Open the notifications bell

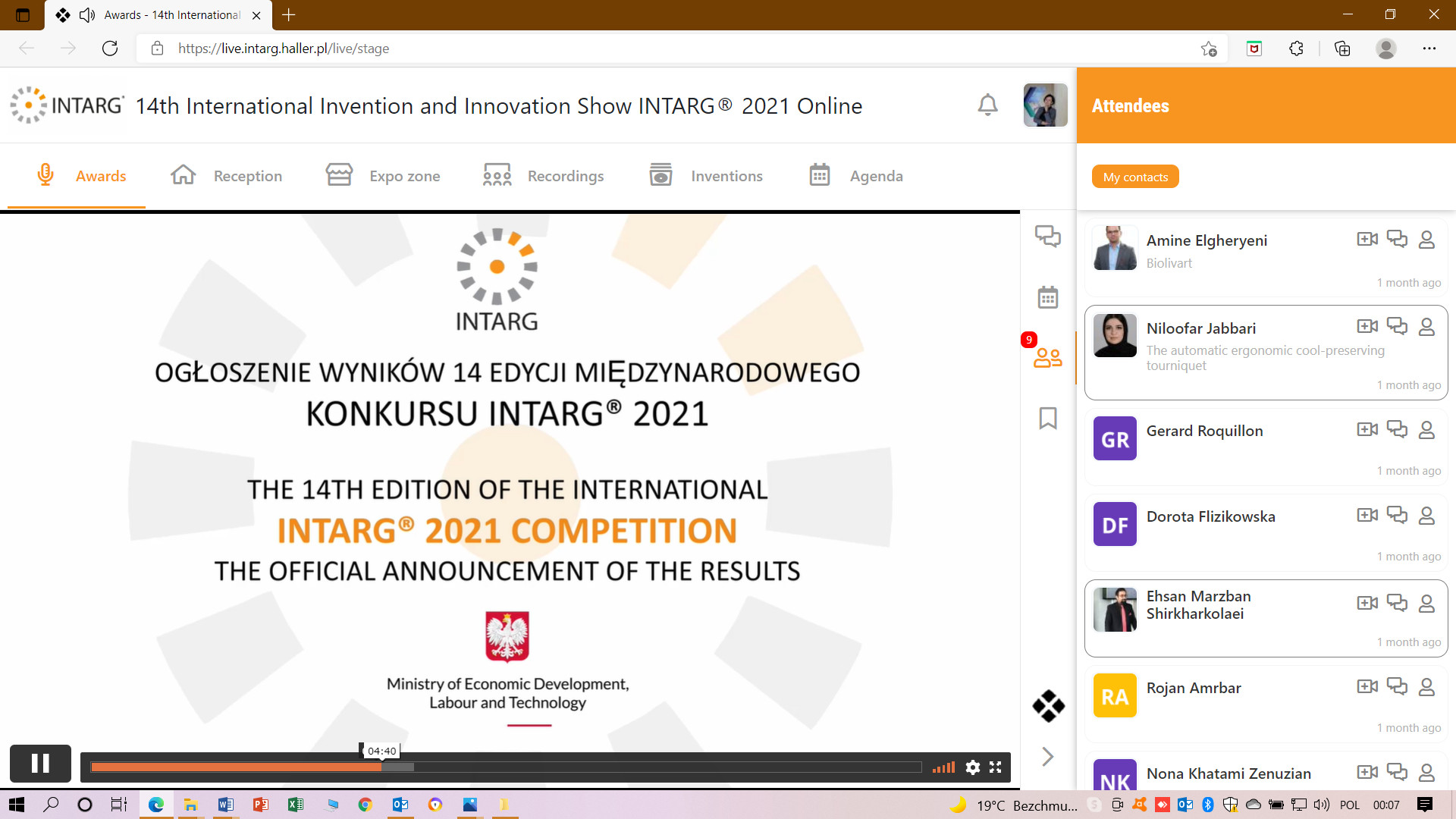coord(987,105)
